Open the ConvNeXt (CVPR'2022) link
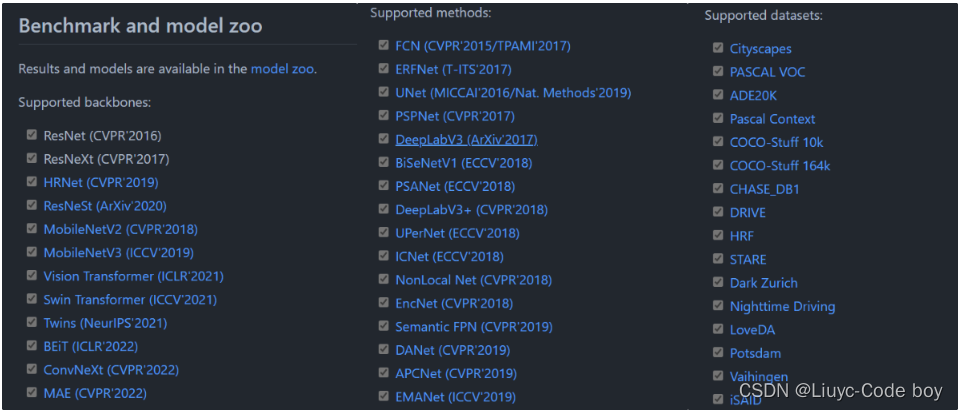The height and width of the screenshot is (411, 959). pyautogui.click(x=111, y=370)
